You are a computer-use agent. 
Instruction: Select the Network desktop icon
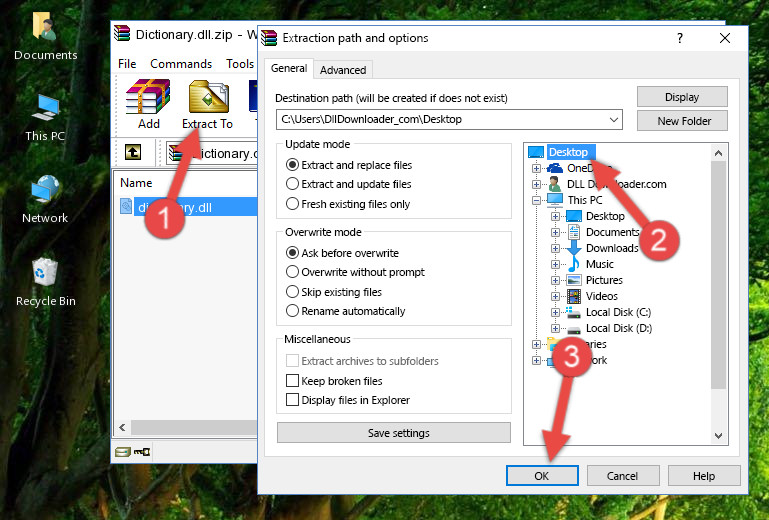tap(45, 200)
